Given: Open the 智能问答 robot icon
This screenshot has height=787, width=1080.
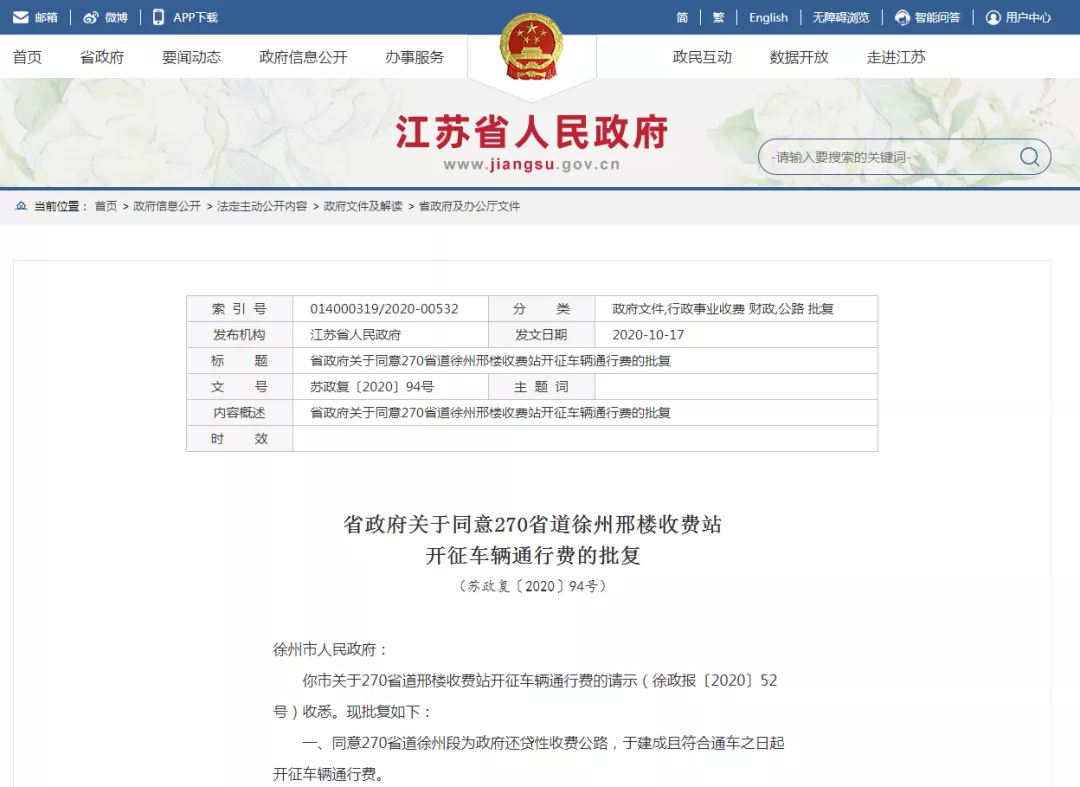Looking at the screenshot, I should (902, 17).
